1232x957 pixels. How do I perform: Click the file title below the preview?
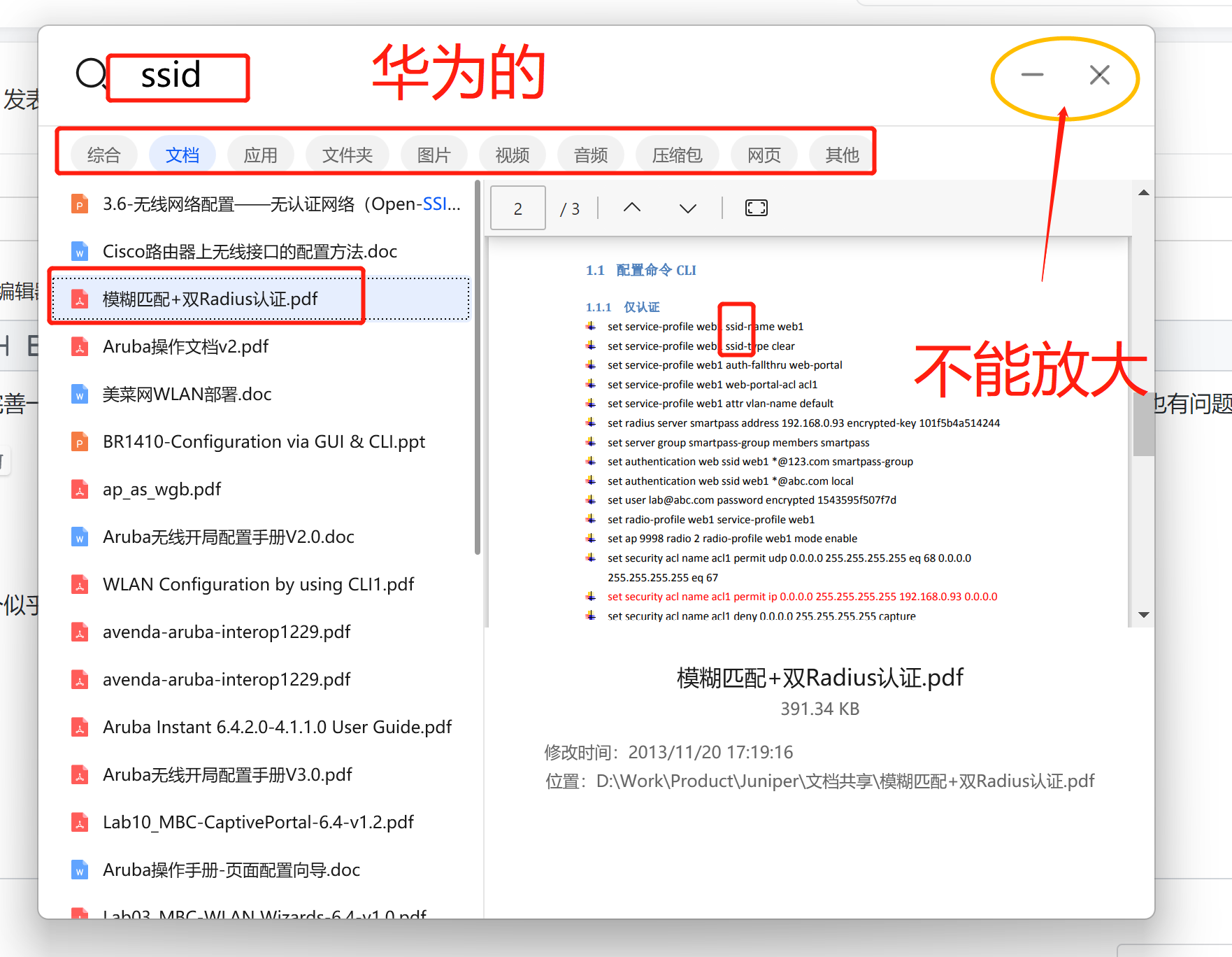coord(820,678)
